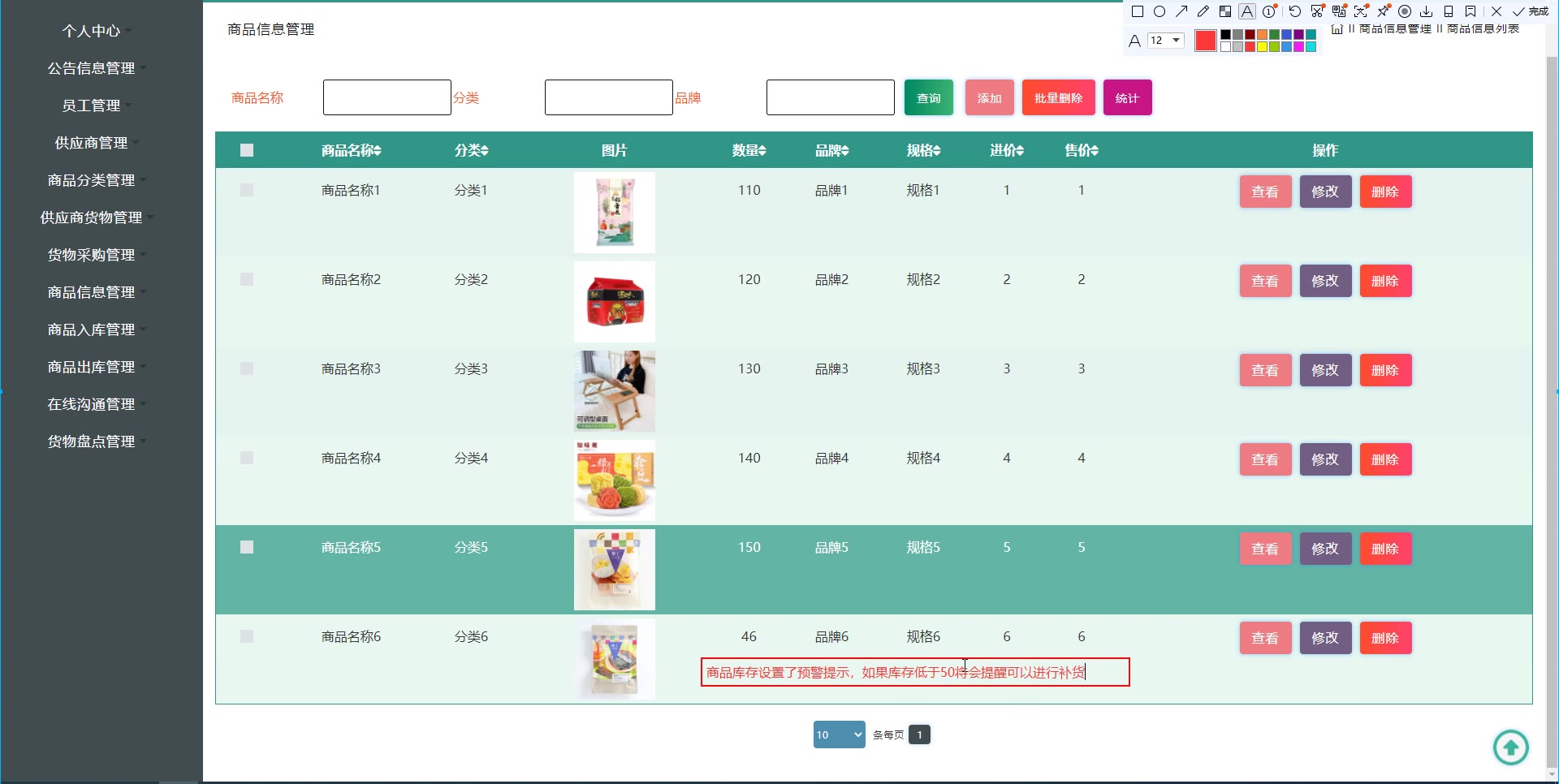Screen dimensions: 1559x784
Task: Click the screenshot translate icon
Action: tap(1339, 11)
